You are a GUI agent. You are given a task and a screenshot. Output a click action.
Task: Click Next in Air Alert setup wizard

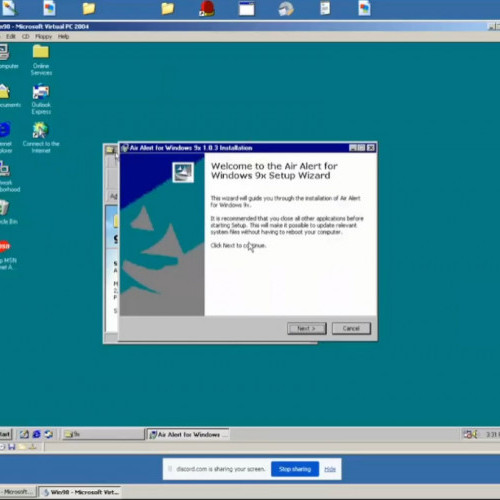point(307,328)
